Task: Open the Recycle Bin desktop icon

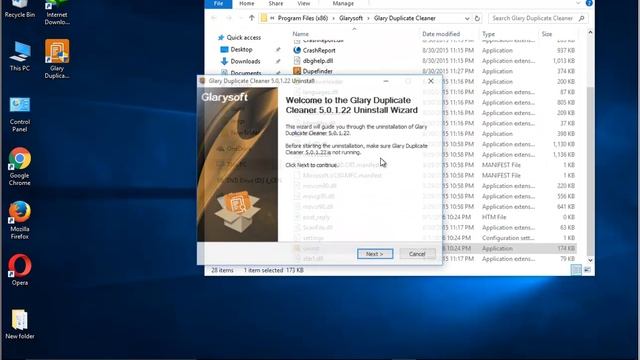Action: (20, 9)
